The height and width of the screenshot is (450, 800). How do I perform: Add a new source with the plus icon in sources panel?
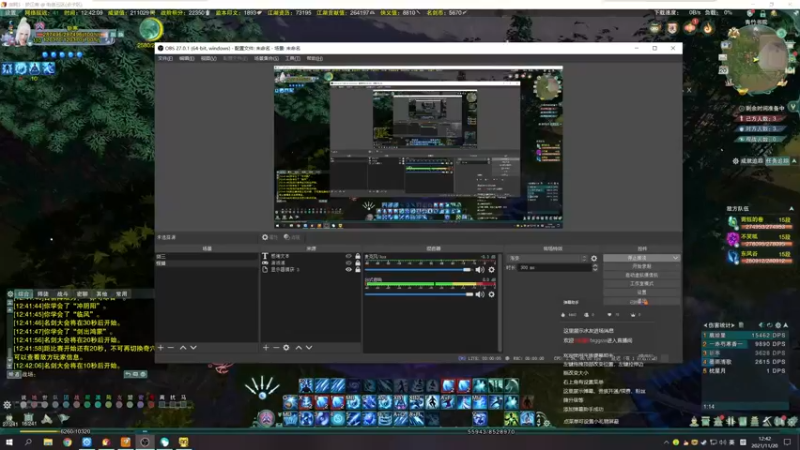tap(266, 347)
